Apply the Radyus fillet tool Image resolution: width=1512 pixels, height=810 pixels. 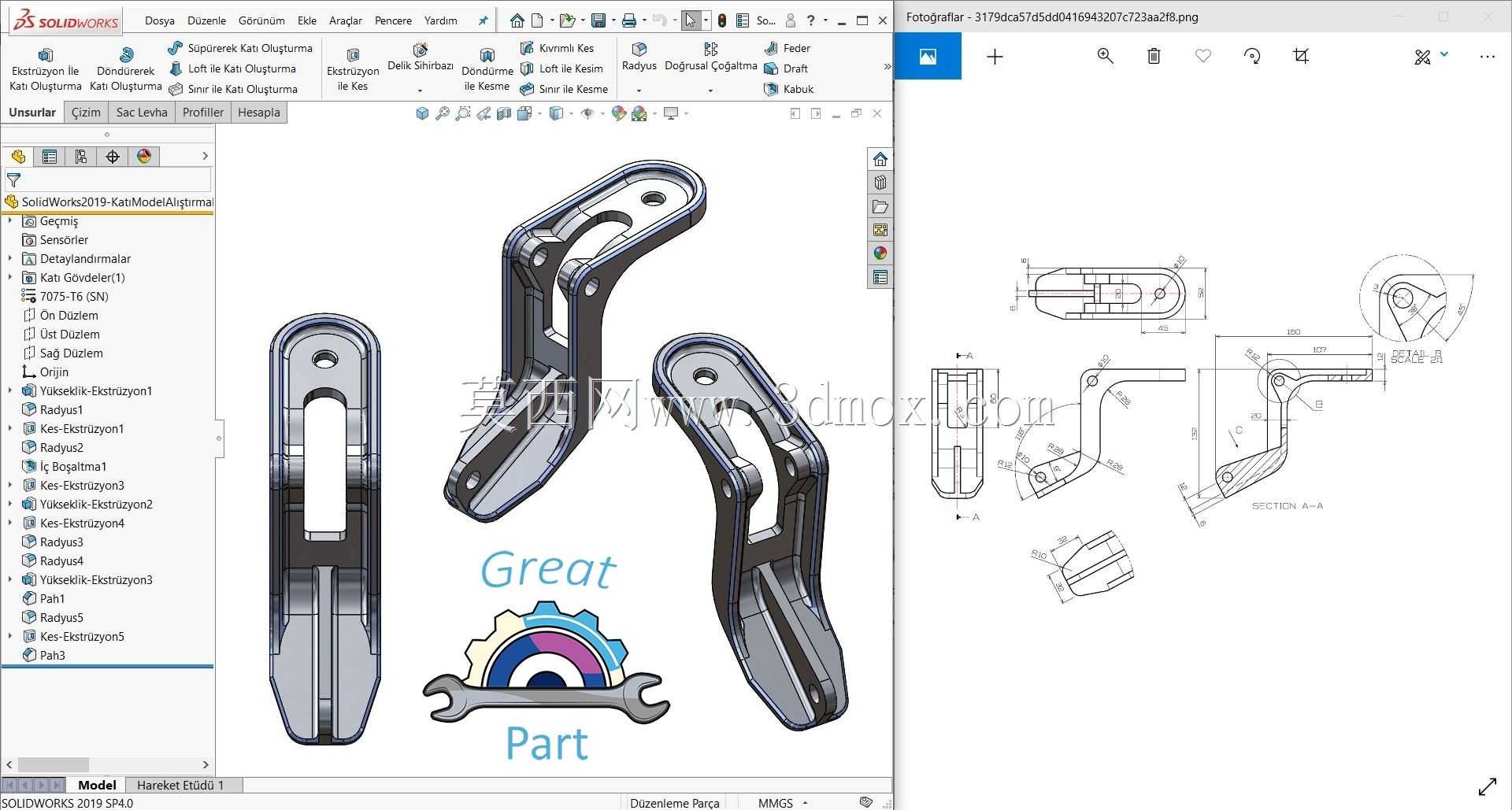coord(639,57)
